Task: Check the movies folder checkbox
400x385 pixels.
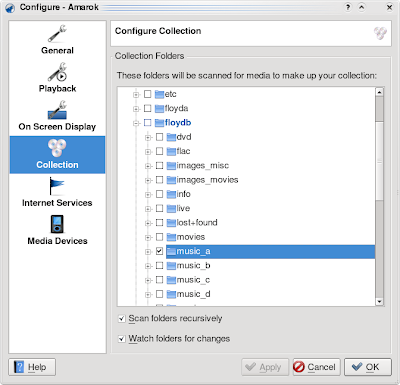Action: pos(160,237)
